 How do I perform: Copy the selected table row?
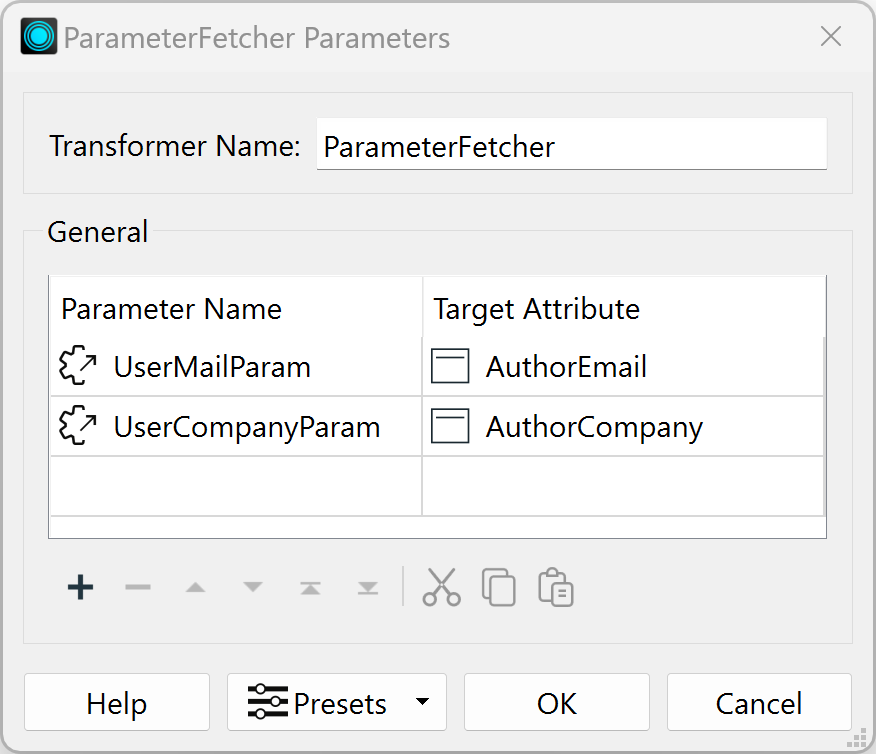498,587
